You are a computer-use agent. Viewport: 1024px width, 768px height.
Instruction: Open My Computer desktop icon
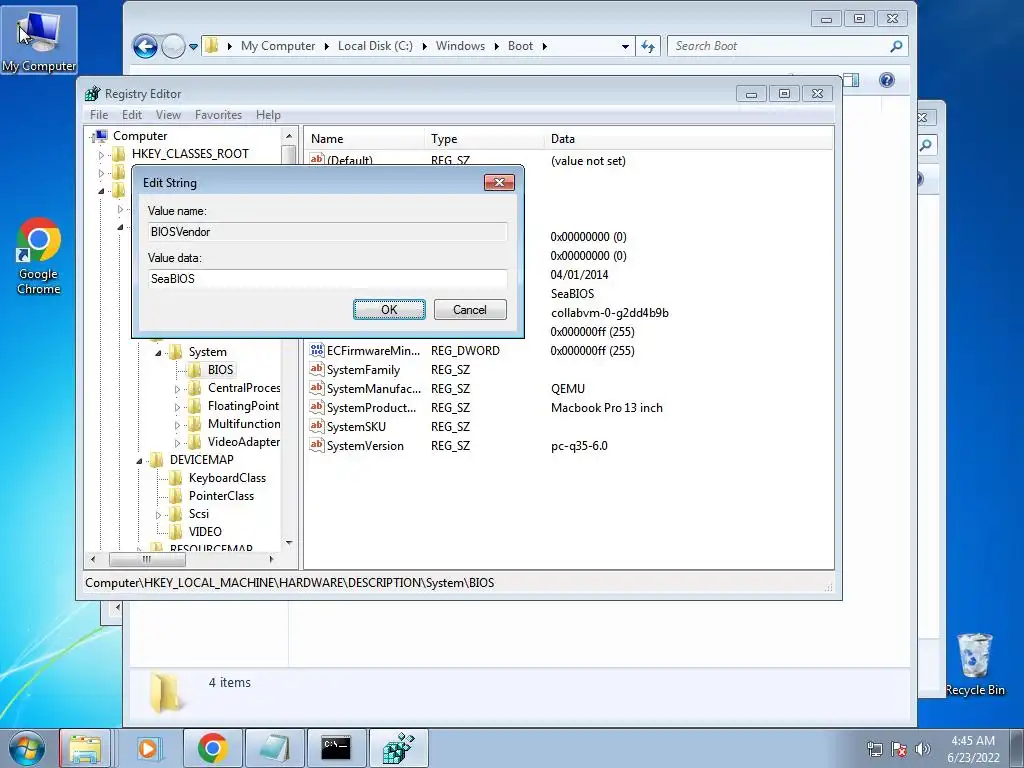click(x=39, y=40)
